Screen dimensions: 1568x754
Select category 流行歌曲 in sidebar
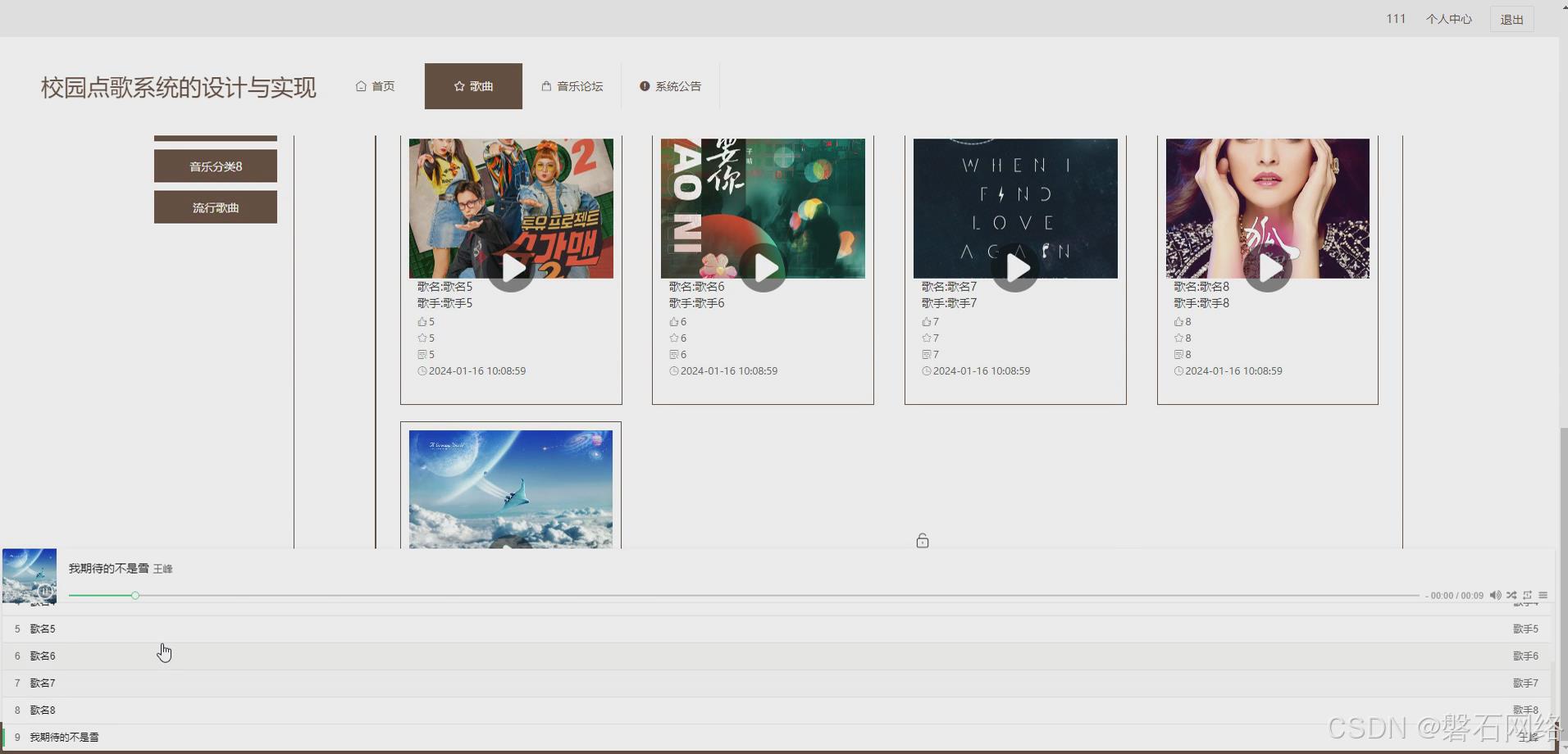point(216,207)
